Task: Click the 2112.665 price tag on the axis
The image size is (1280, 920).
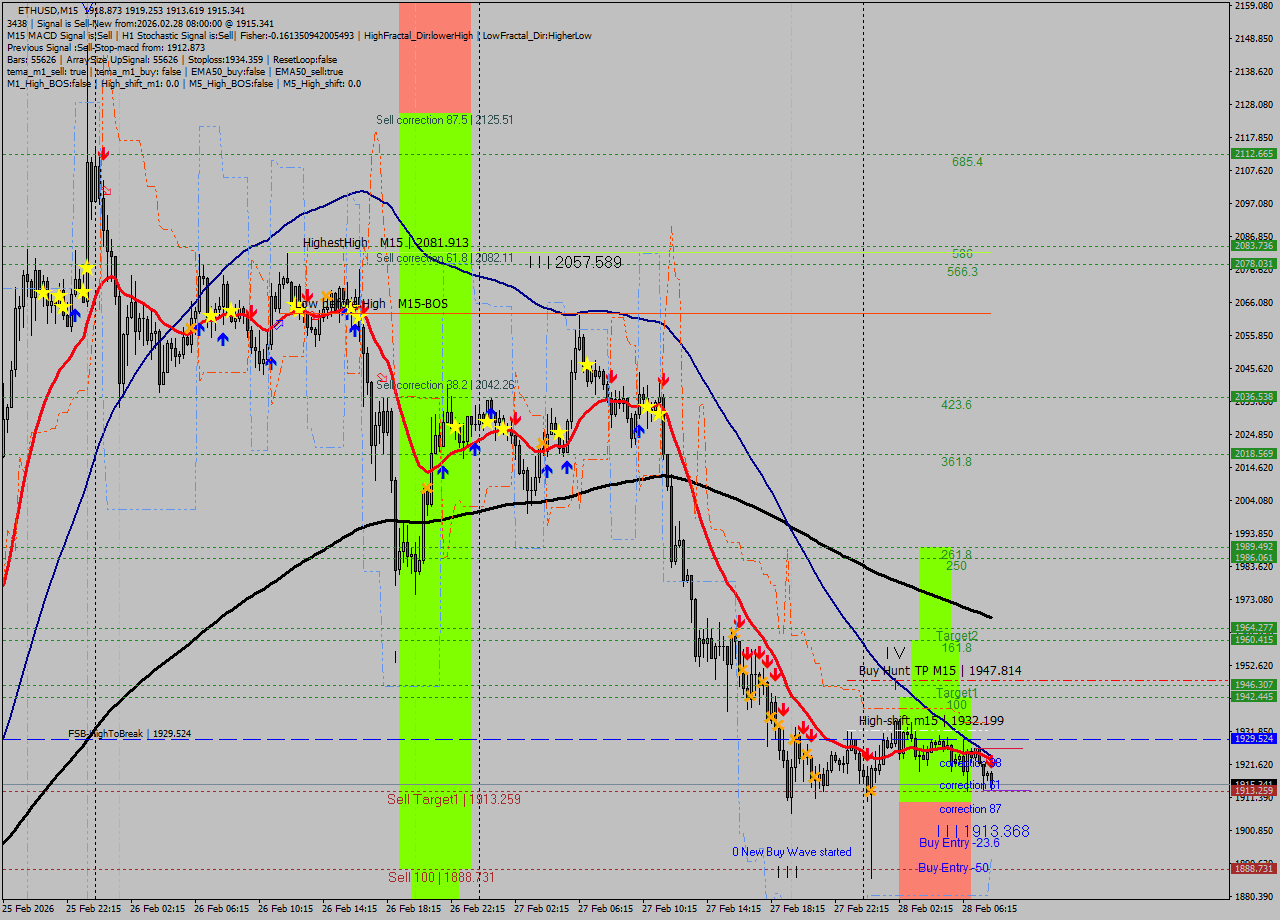Action: (x=1253, y=154)
